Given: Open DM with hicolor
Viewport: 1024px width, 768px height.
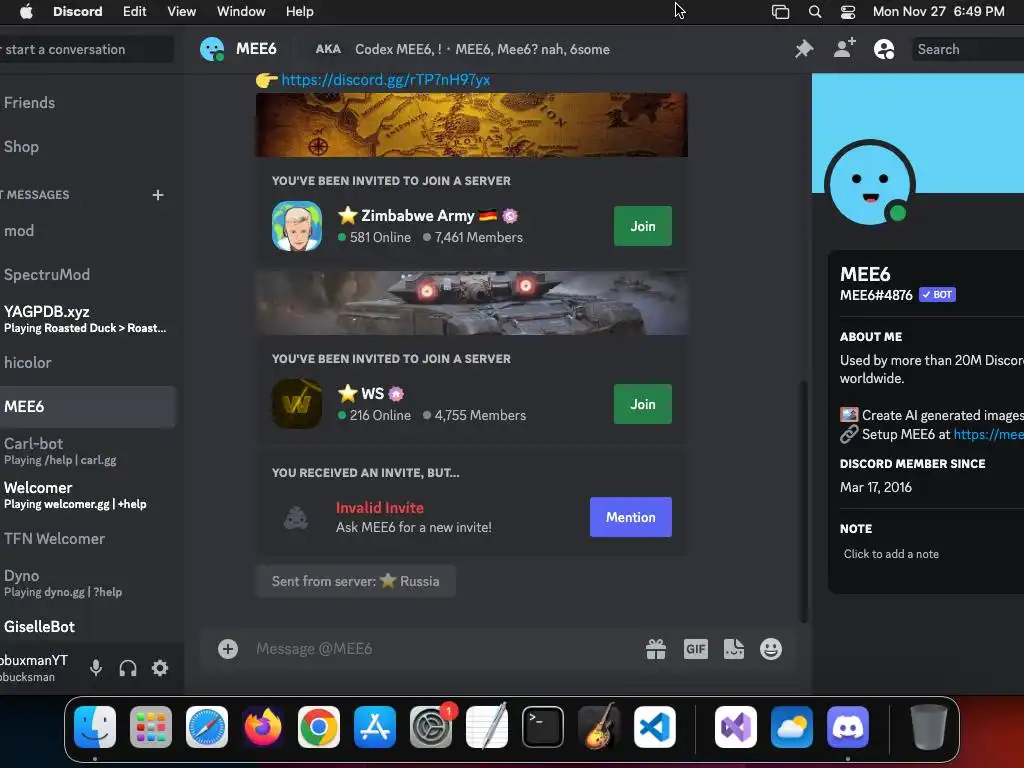Looking at the screenshot, I should [88, 362].
